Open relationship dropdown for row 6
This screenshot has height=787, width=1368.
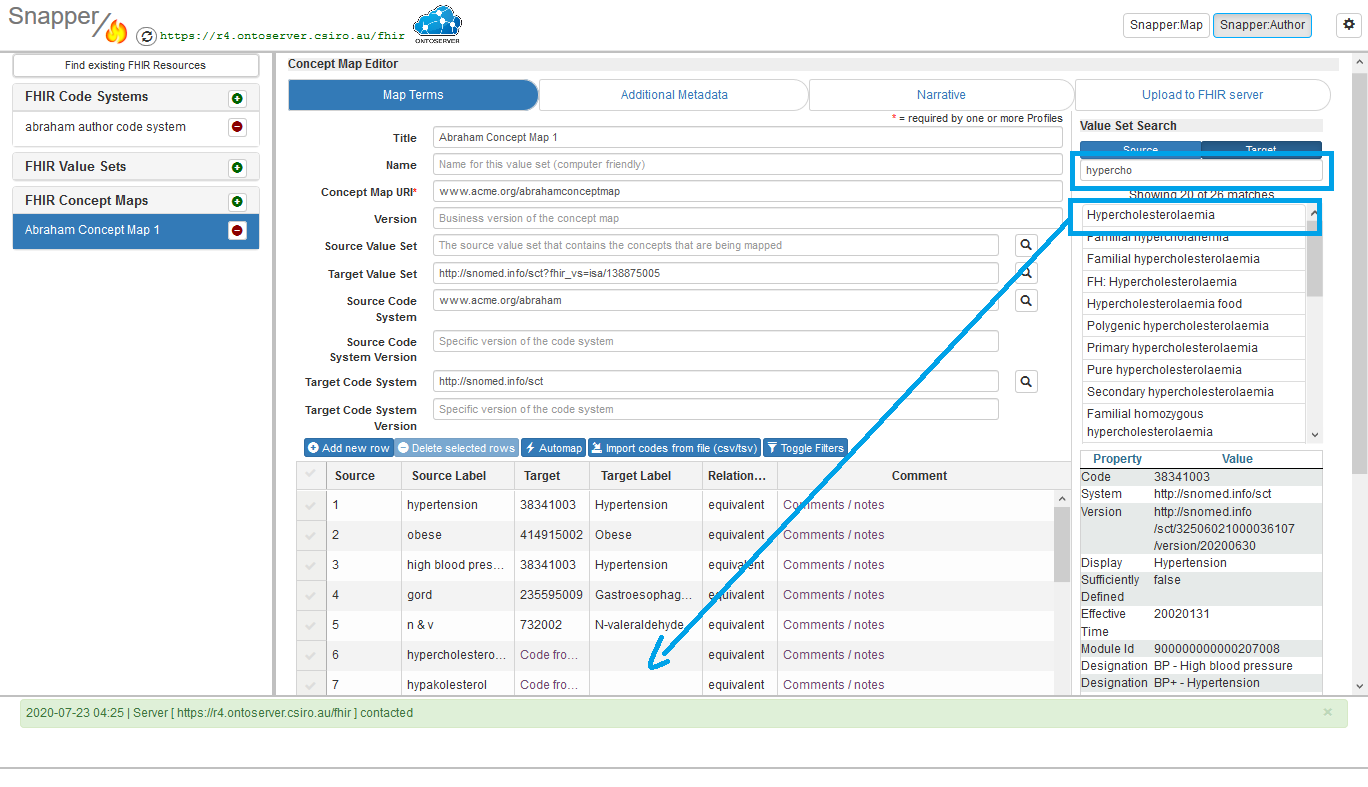(740, 655)
